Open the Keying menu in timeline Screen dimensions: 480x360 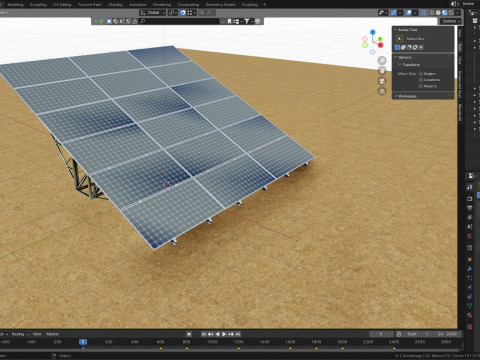pyautogui.click(x=20, y=334)
